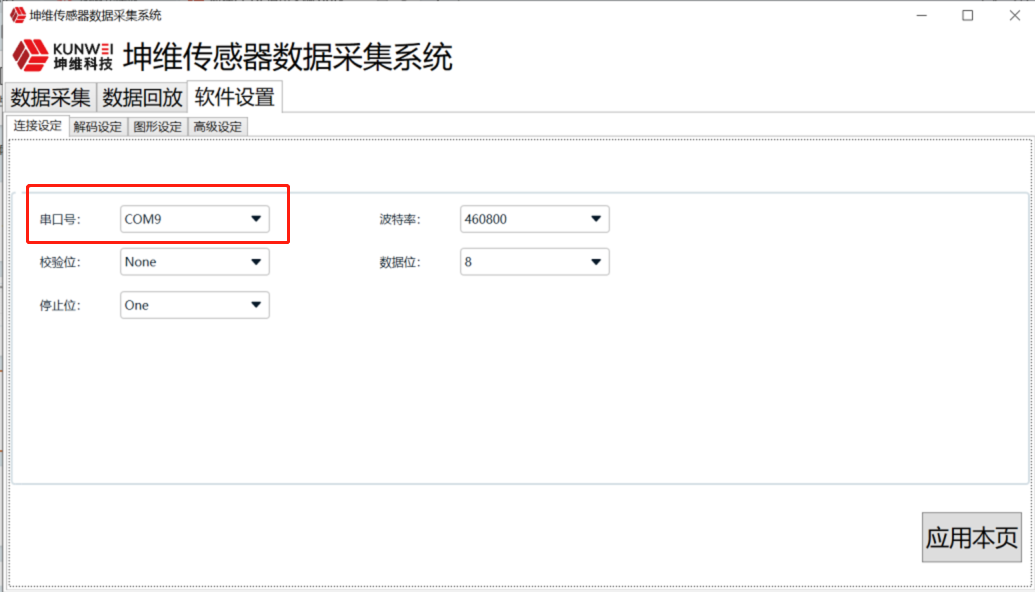This screenshot has width=1035, height=592.
Task: Maximize the application window
Action: coord(967,15)
